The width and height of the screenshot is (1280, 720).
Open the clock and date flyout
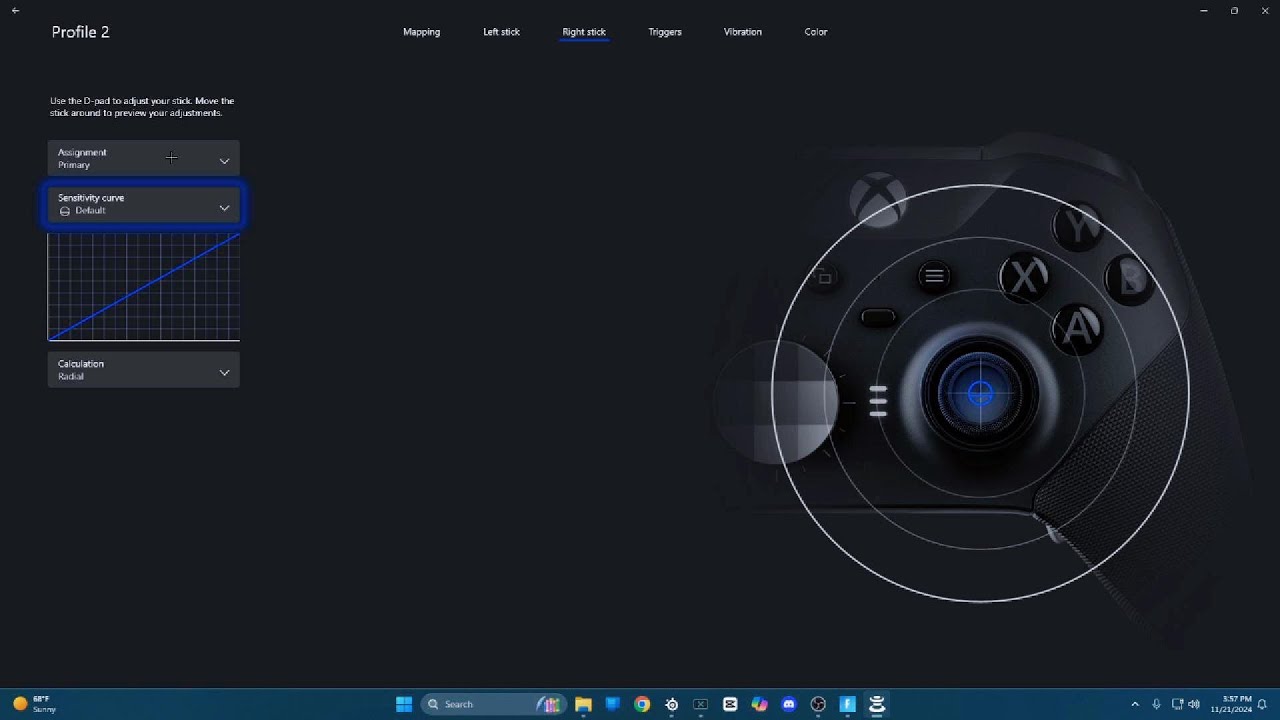pos(1231,704)
